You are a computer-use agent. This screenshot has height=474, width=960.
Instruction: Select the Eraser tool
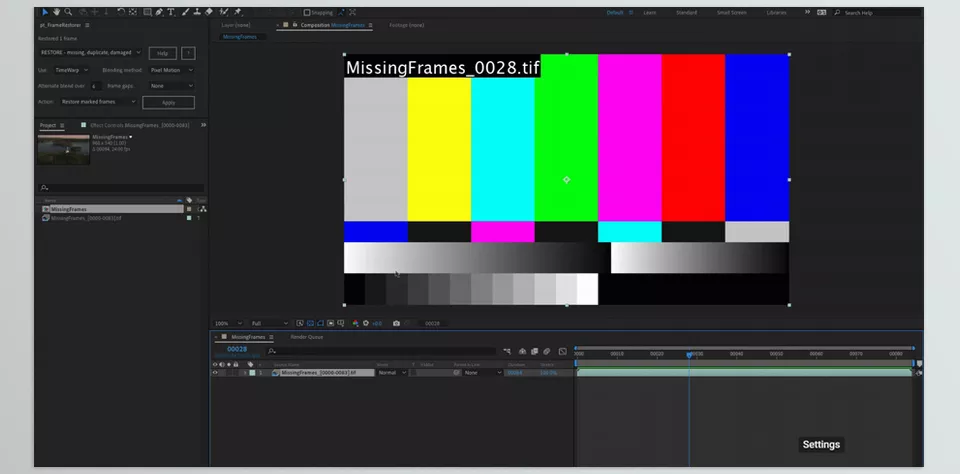click(208, 12)
